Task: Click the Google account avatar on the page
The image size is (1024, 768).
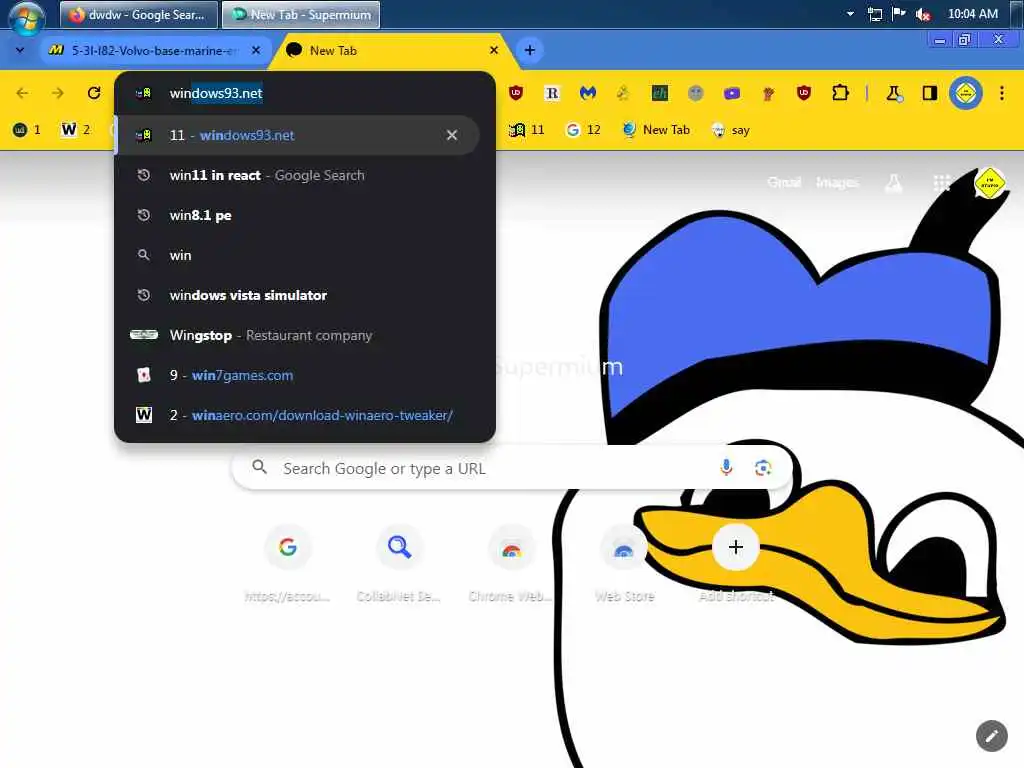Action: click(989, 184)
